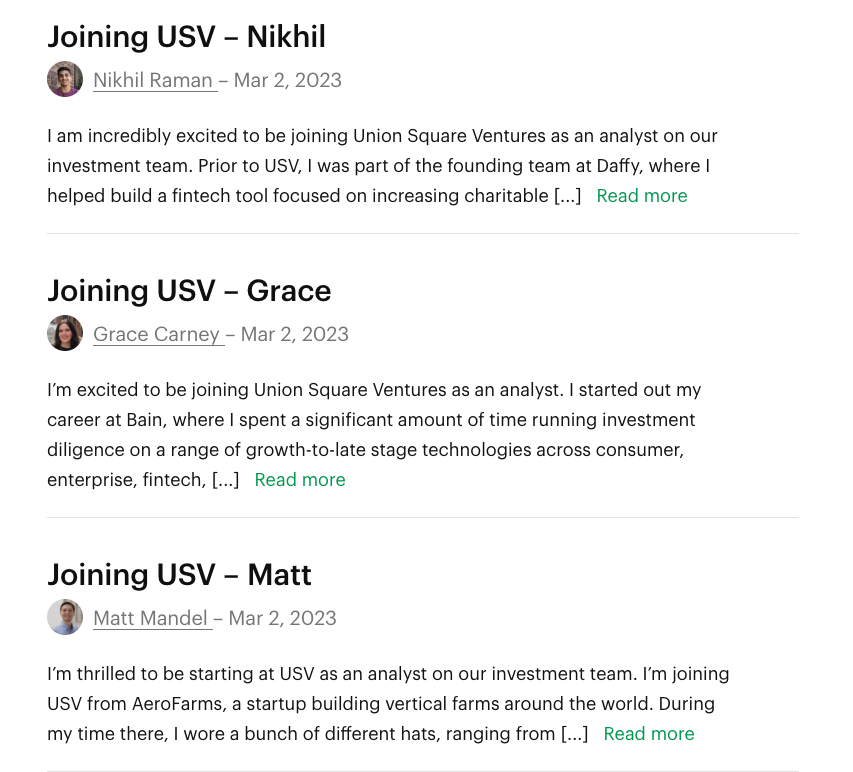Screen dimensions: 853x772
Task: Open Grace Carney's profile avatar
Action: (65, 333)
